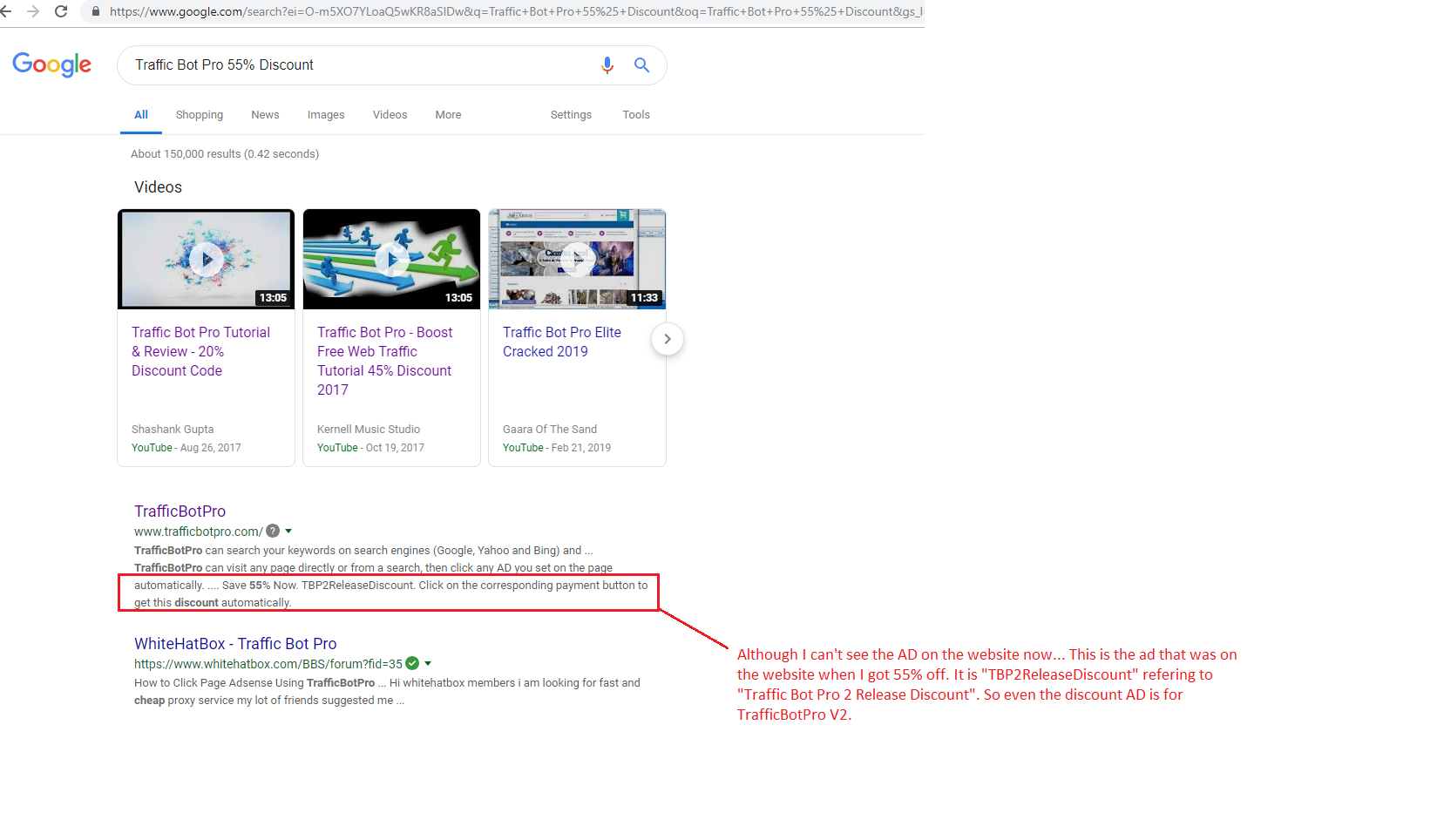Switch to the Shopping tab
The height and width of the screenshot is (840, 1444).
tap(199, 115)
